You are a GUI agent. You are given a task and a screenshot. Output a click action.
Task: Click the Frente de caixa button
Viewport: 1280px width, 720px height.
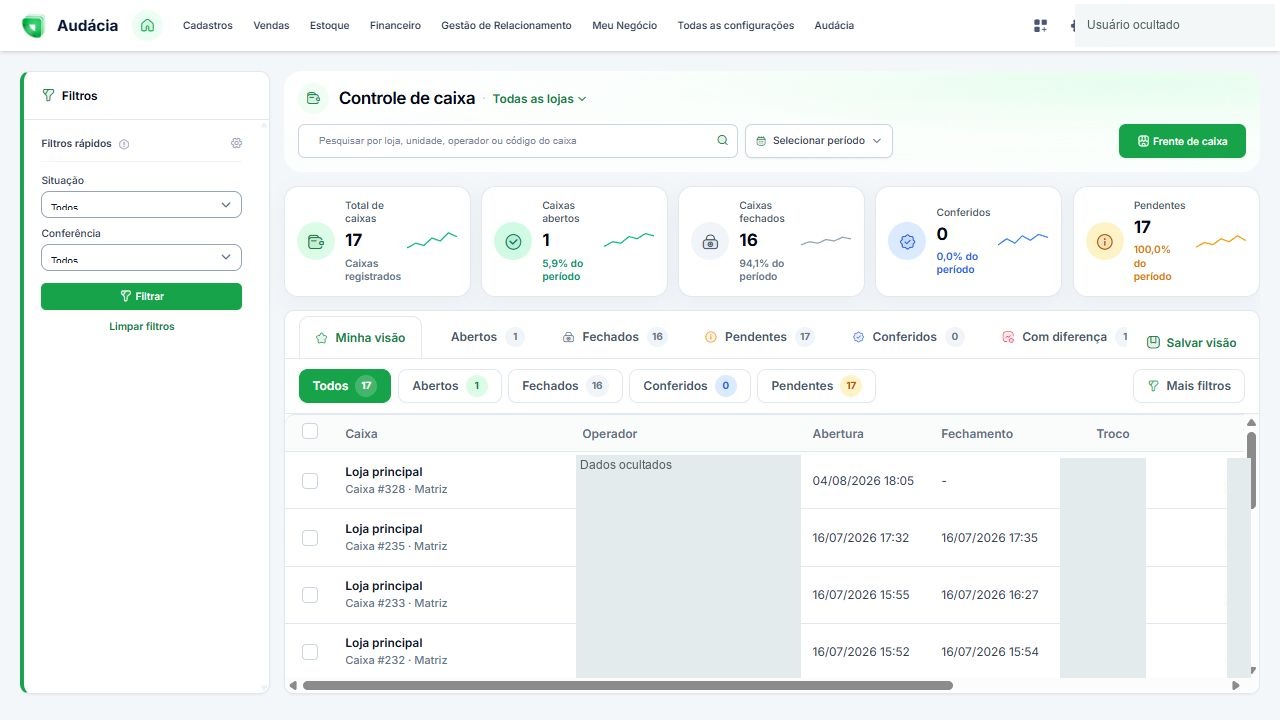click(x=1182, y=141)
